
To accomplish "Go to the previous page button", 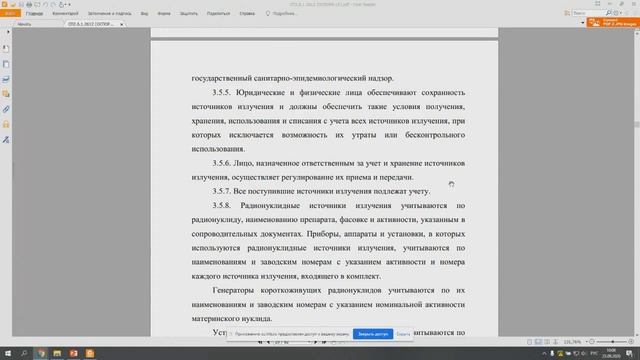I will pyautogui.click(x=268, y=342).
